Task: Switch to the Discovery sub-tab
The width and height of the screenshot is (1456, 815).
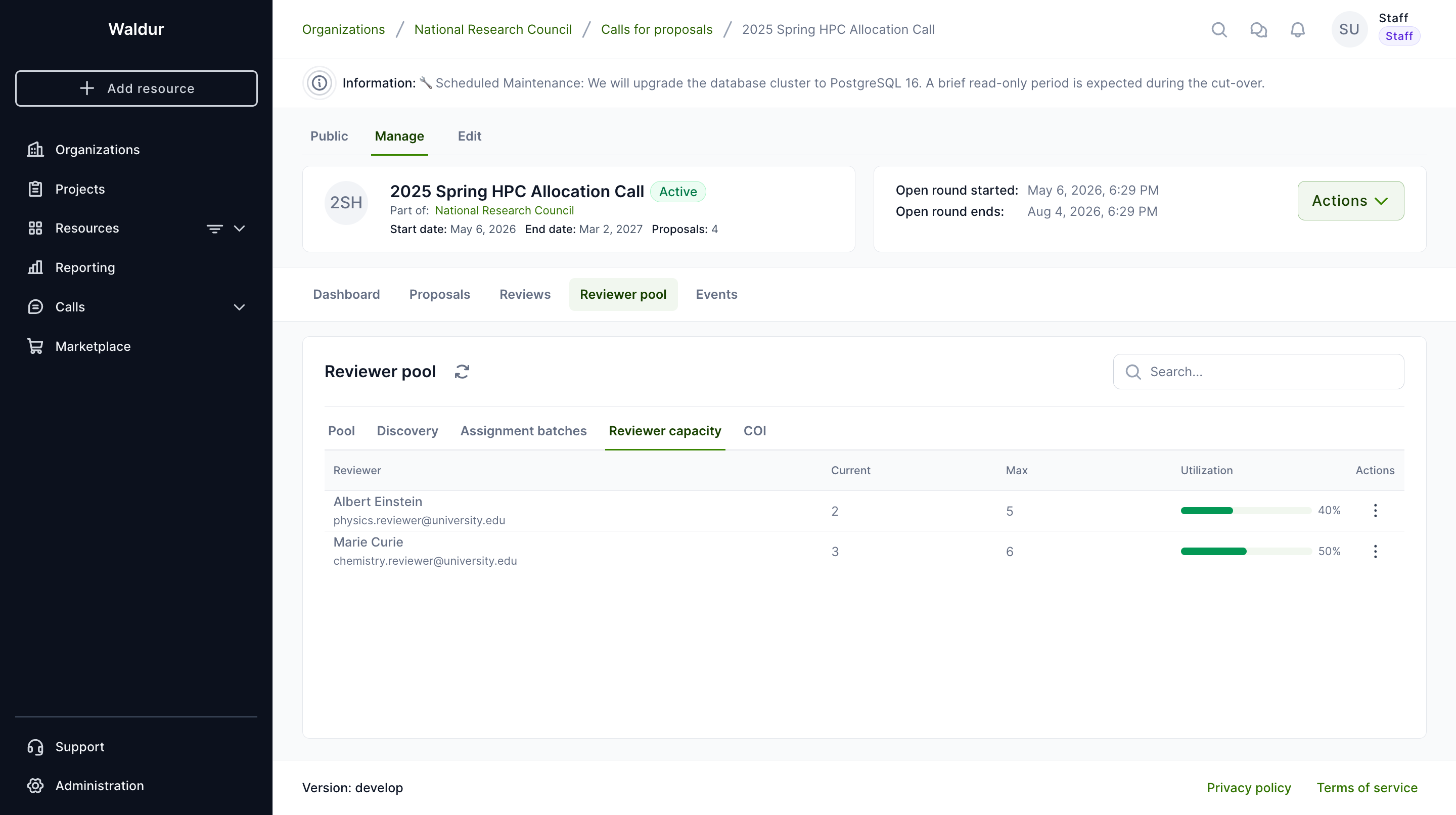Action: pyautogui.click(x=407, y=431)
